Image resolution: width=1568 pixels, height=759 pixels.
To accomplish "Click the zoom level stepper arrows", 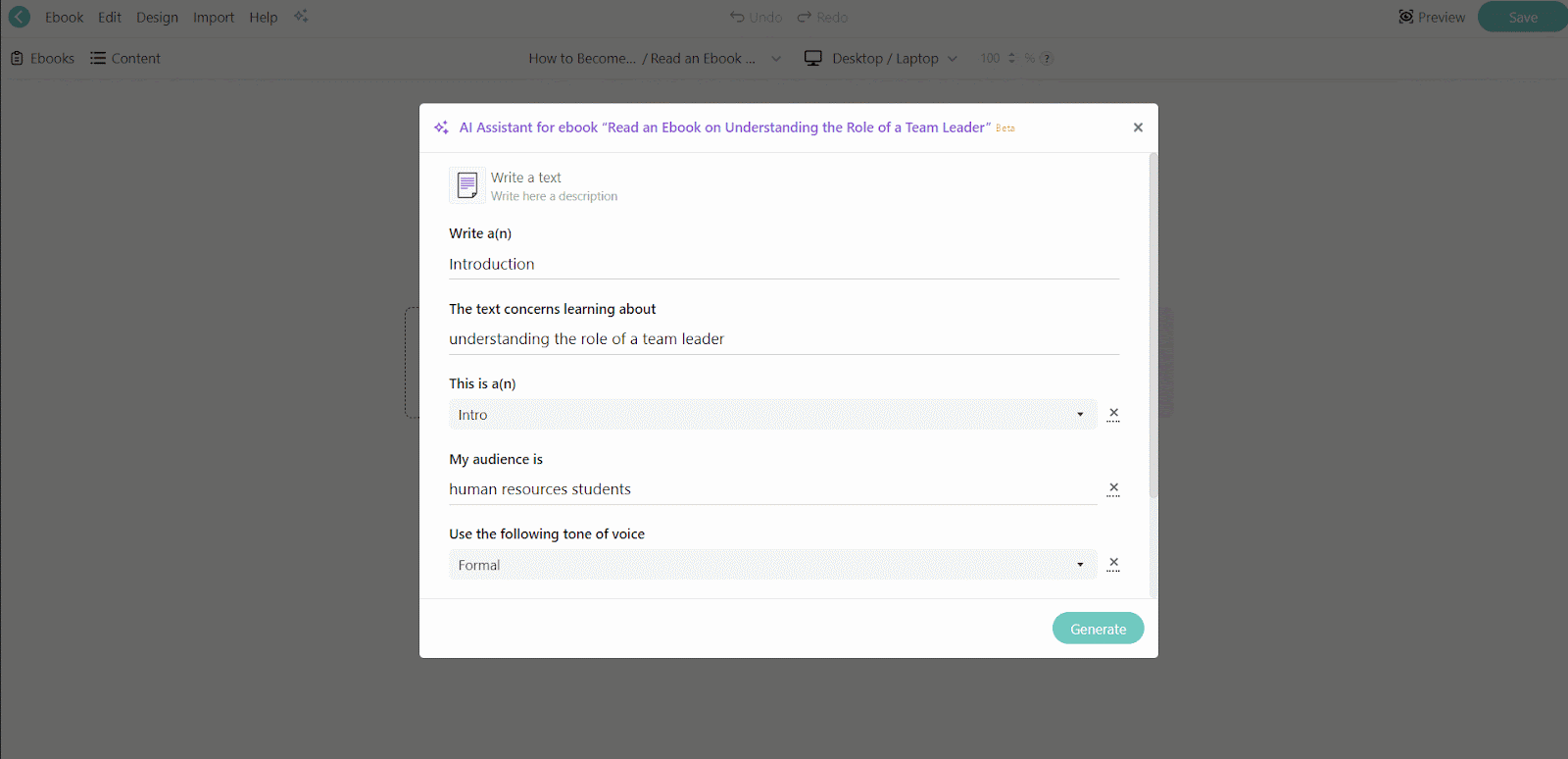I will click(1011, 59).
